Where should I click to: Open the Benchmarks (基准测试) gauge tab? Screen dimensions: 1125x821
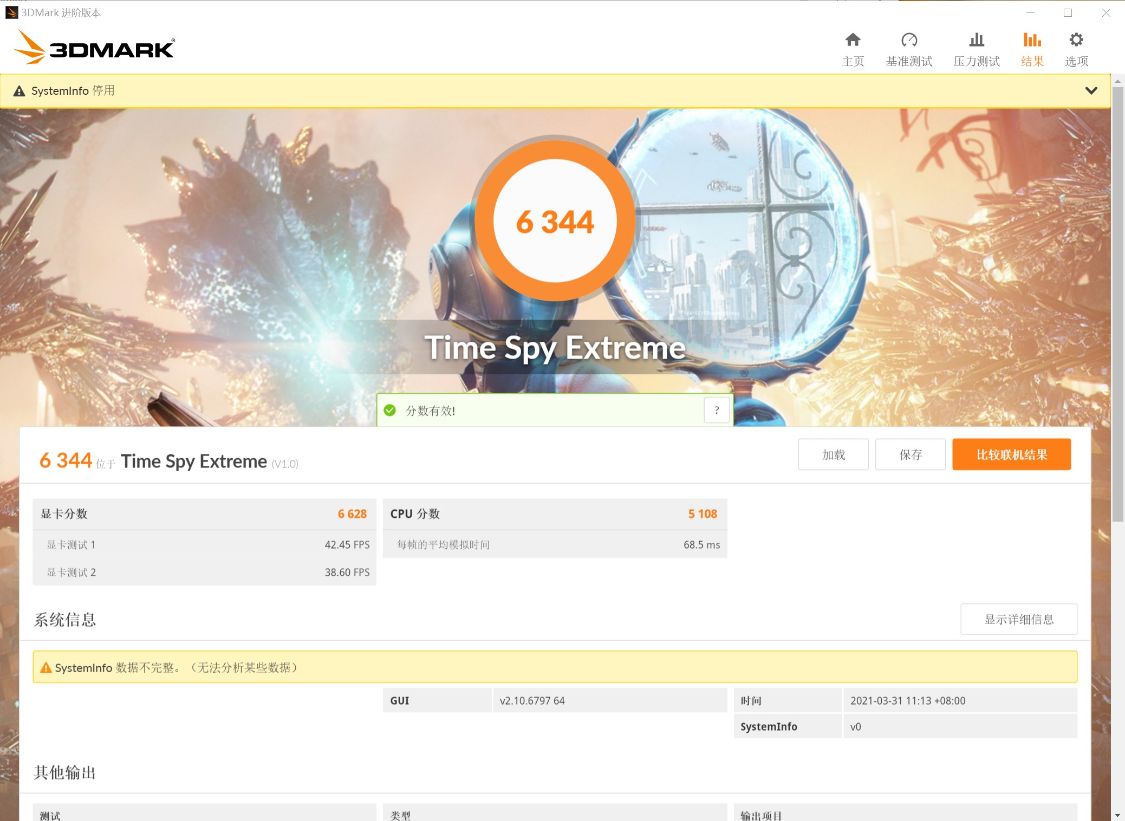tap(908, 50)
